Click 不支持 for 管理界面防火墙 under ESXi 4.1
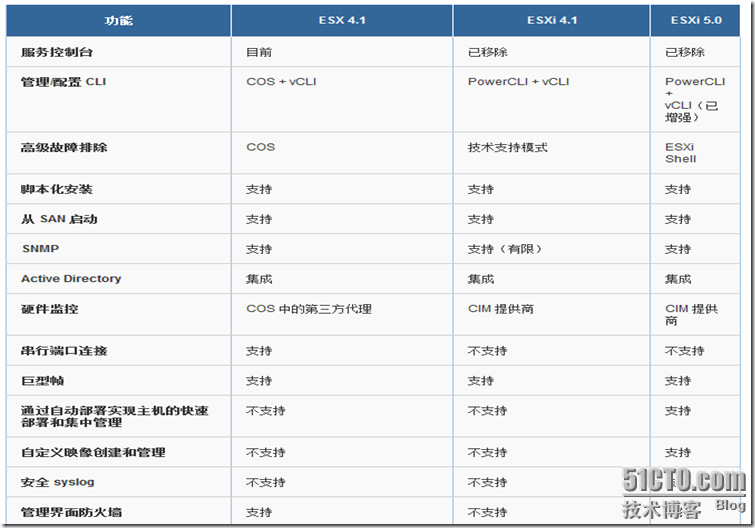The image size is (755, 528). (487, 512)
